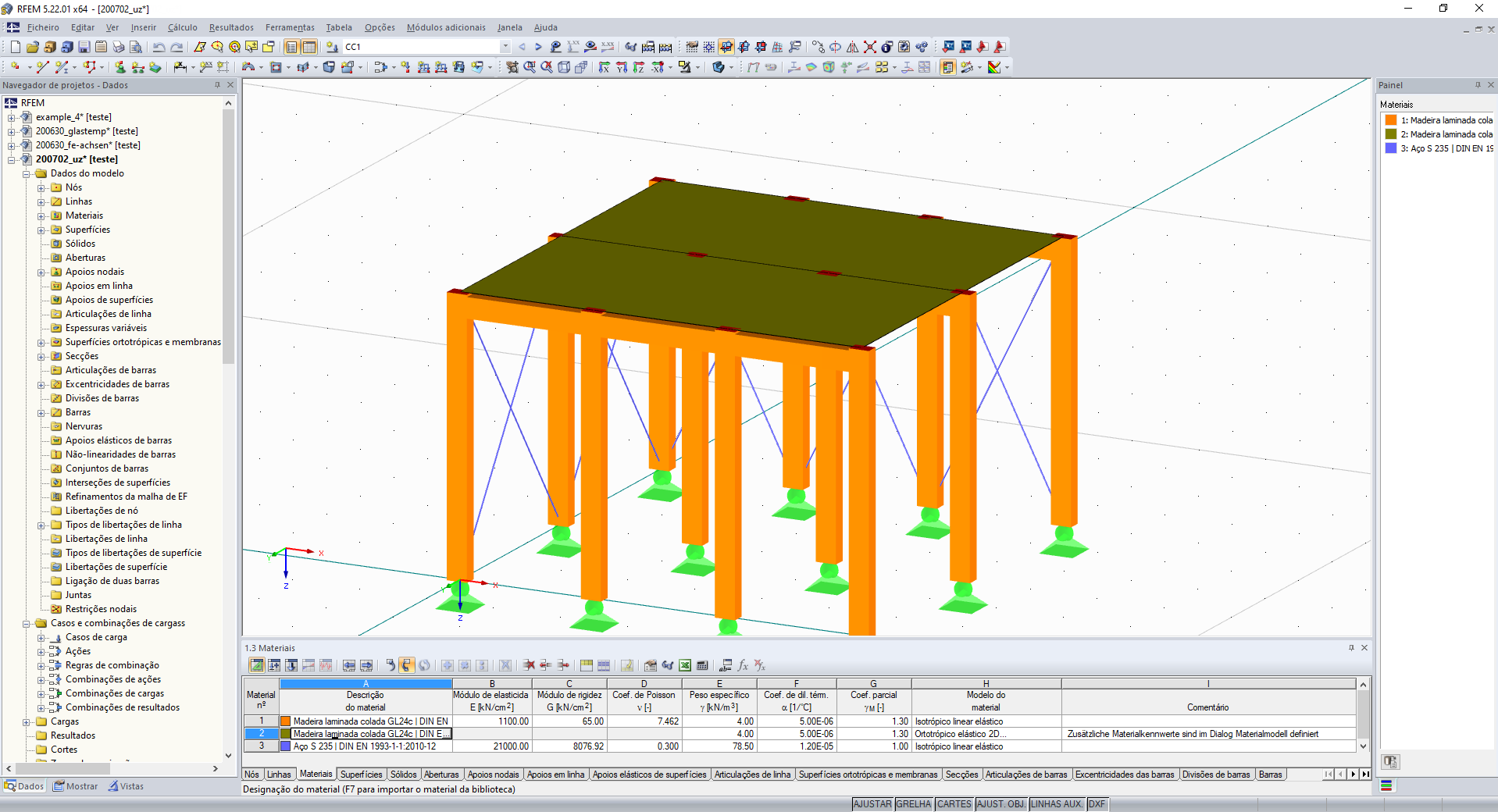Collapse the 200702_uz project node
Image resolution: width=1498 pixels, height=812 pixels.
12,159
